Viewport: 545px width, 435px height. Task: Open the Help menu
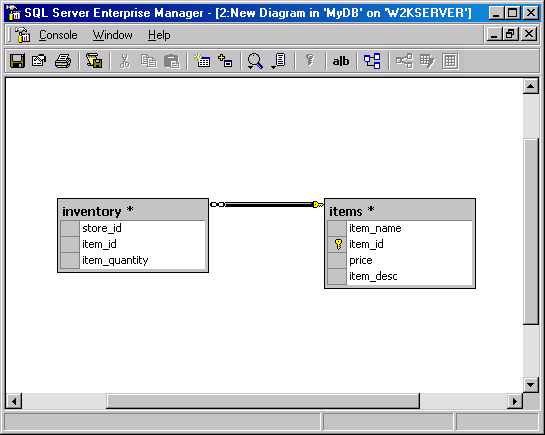pyautogui.click(x=159, y=35)
